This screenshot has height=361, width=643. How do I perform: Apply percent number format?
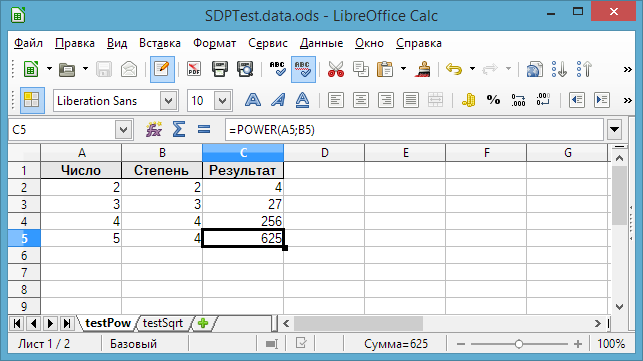coord(493,100)
